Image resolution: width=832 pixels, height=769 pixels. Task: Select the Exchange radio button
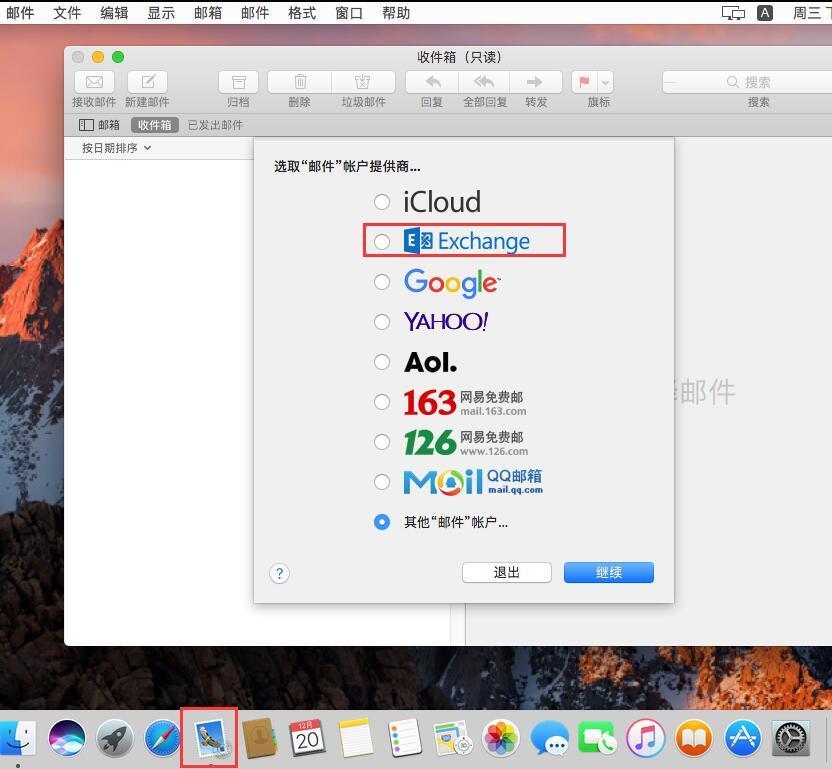pos(382,241)
